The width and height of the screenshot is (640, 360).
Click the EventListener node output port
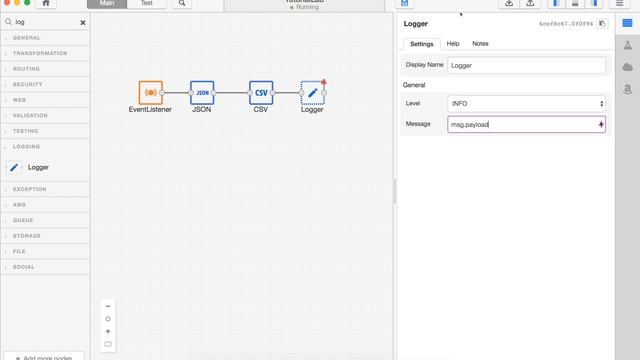point(162,93)
